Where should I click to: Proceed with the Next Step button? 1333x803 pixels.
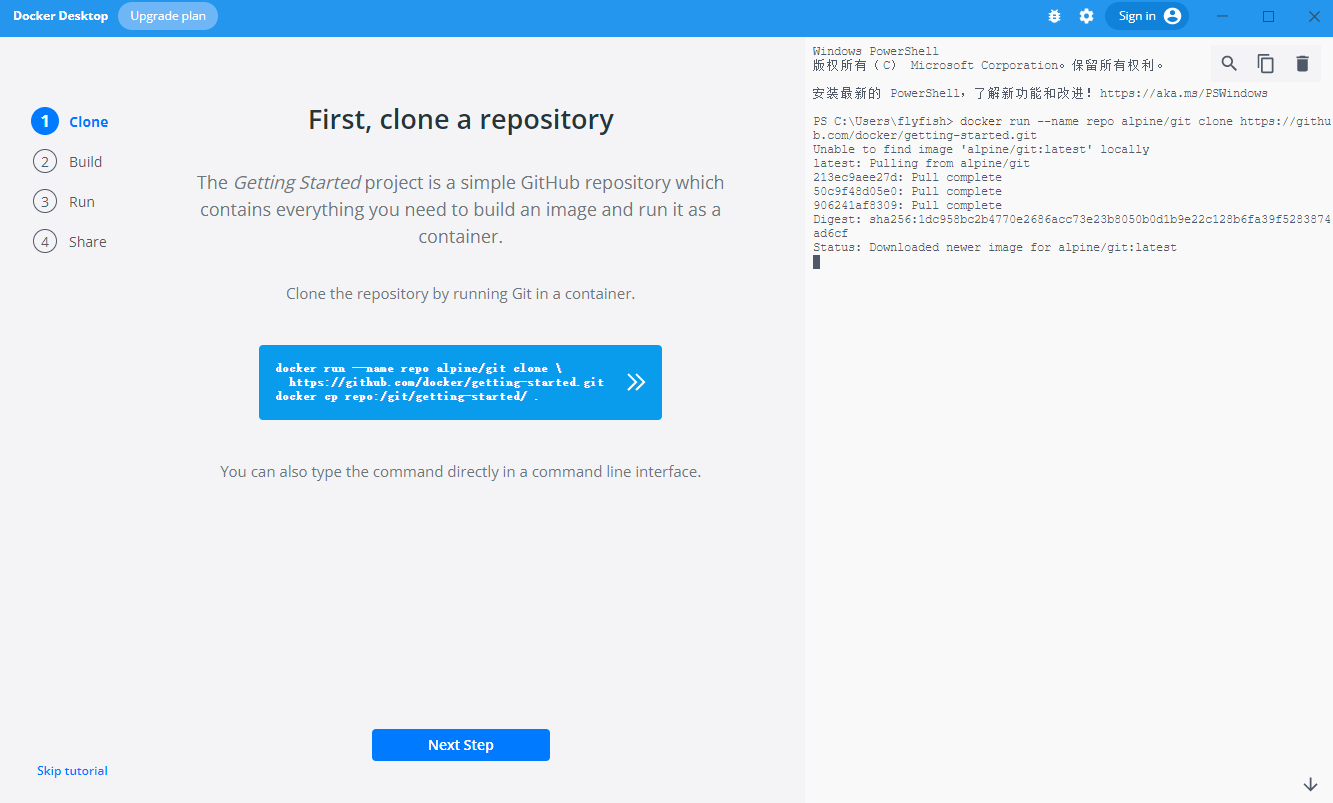click(x=461, y=745)
